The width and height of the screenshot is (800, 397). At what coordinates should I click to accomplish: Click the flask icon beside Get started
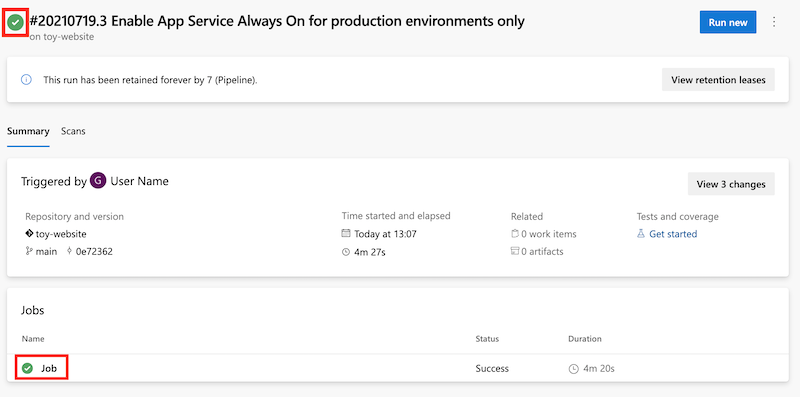click(641, 234)
